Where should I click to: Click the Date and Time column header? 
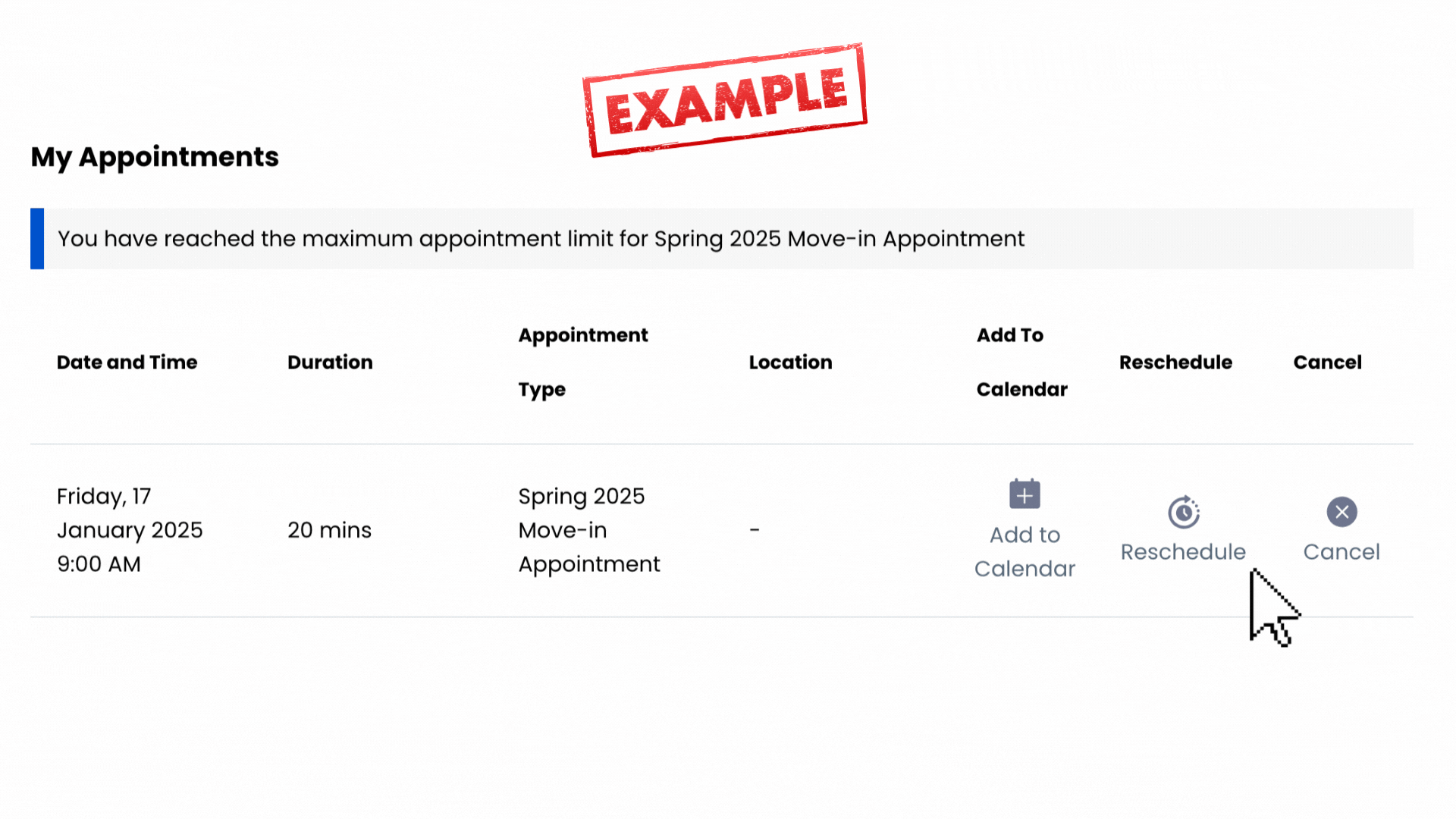[x=127, y=362]
